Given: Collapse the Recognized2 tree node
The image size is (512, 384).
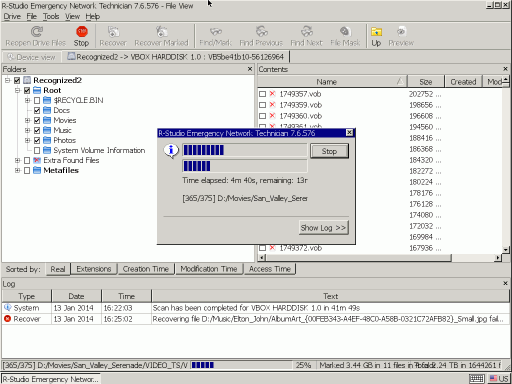Looking at the screenshot, I should [x=8, y=80].
